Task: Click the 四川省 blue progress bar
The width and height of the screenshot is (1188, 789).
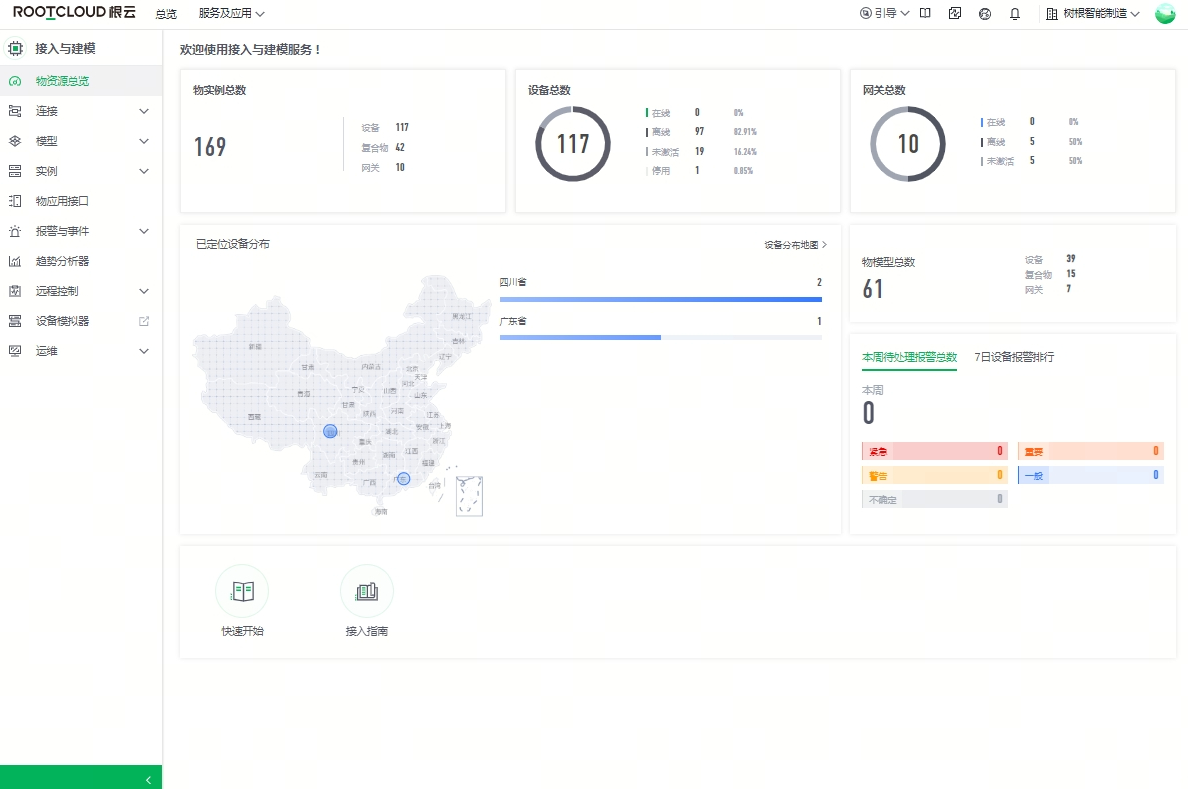Action: coord(660,299)
